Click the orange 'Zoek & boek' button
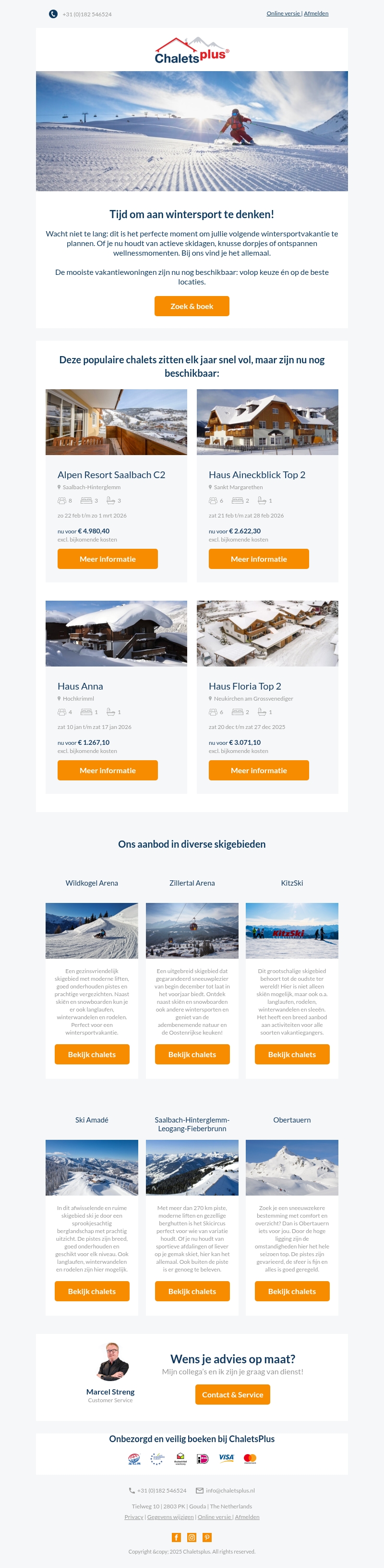Screen dimensions: 384x1568 tap(192, 306)
